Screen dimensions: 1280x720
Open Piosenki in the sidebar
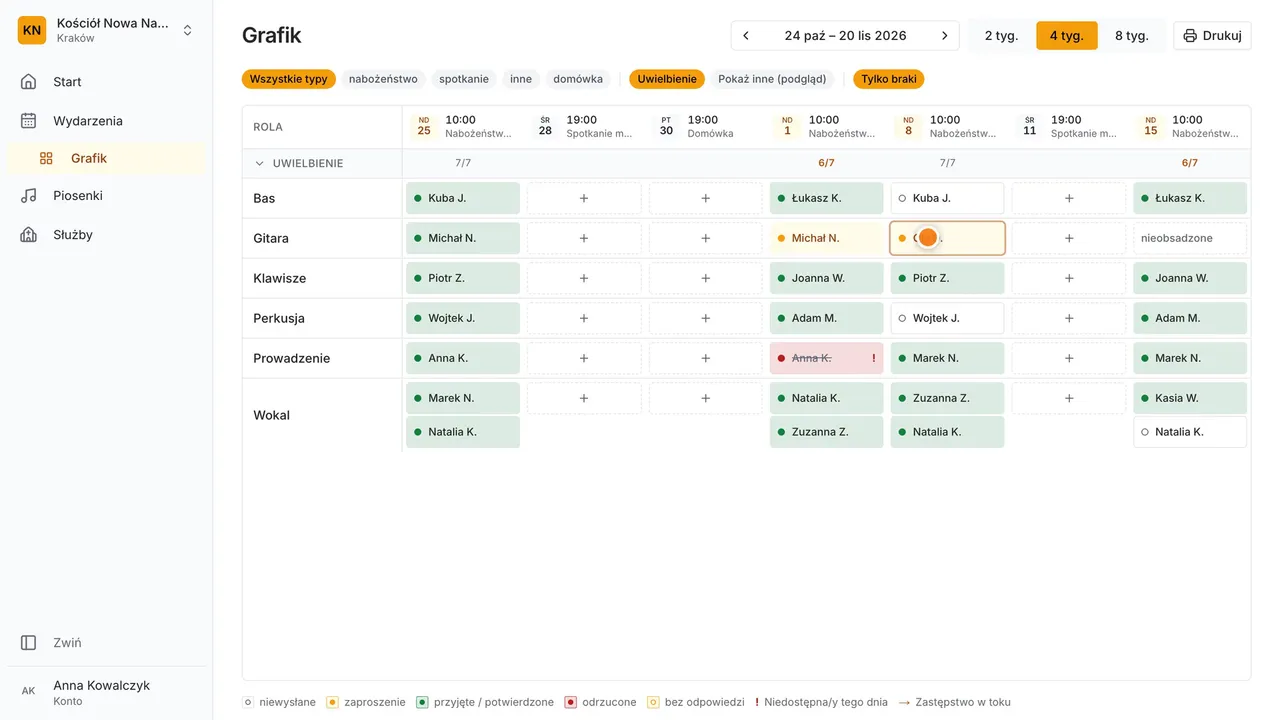tap(106, 196)
